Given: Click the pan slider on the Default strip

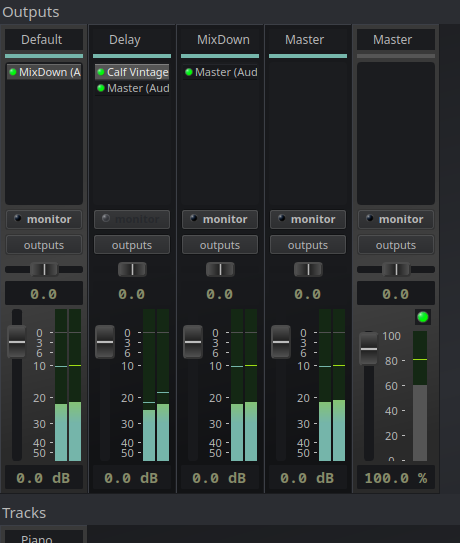Looking at the screenshot, I should tap(44, 269).
